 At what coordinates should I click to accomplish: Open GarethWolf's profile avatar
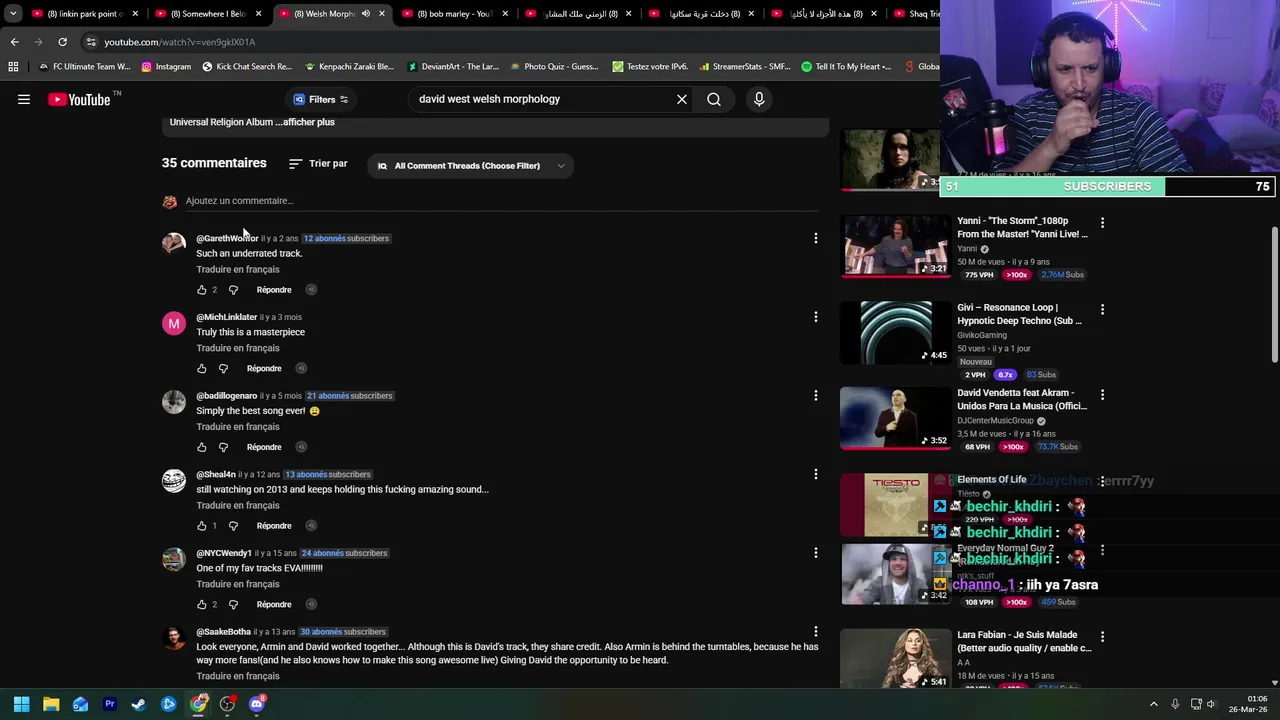[x=174, y=243]
